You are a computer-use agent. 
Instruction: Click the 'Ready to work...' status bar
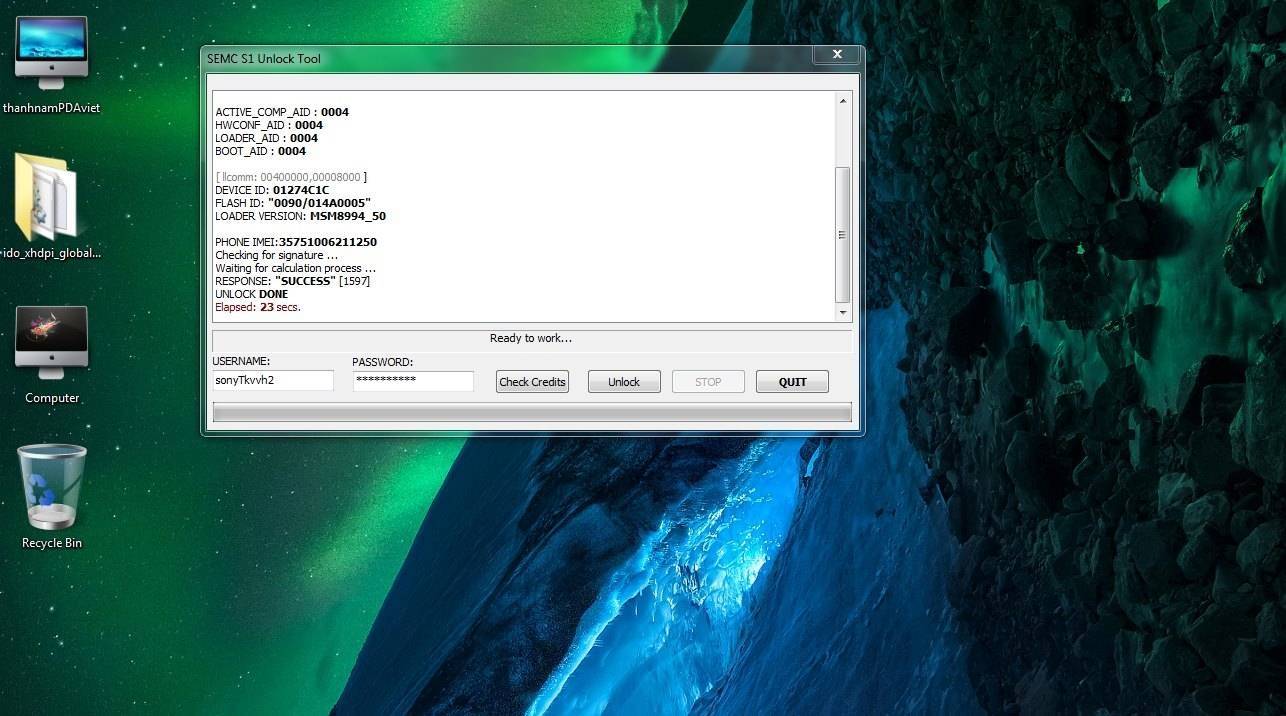pos(532,339)
